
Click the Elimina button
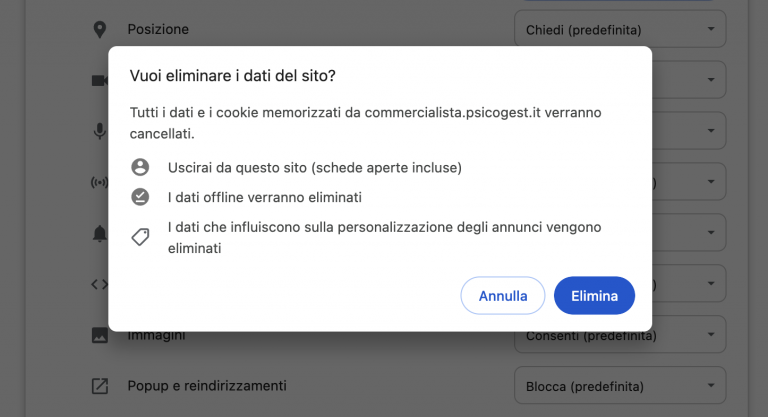tap(594, 296)
